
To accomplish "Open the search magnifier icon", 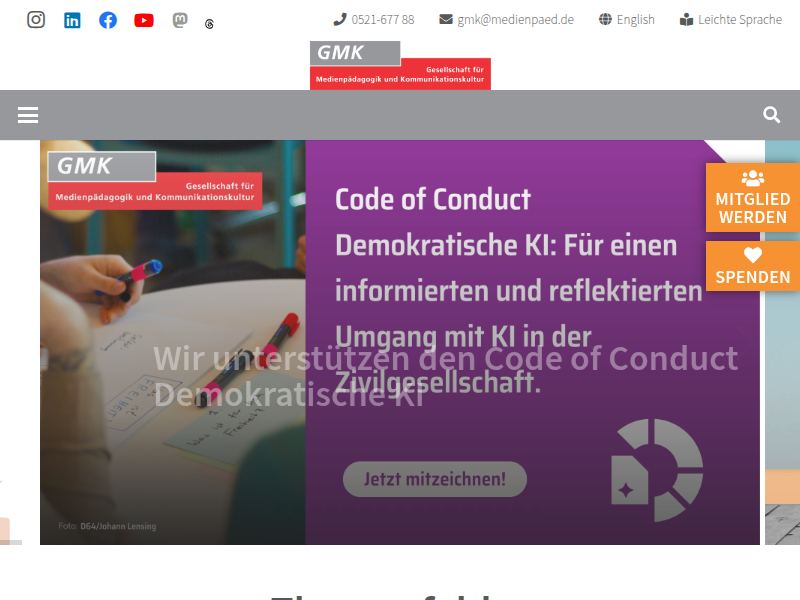I will click(771, 115).
